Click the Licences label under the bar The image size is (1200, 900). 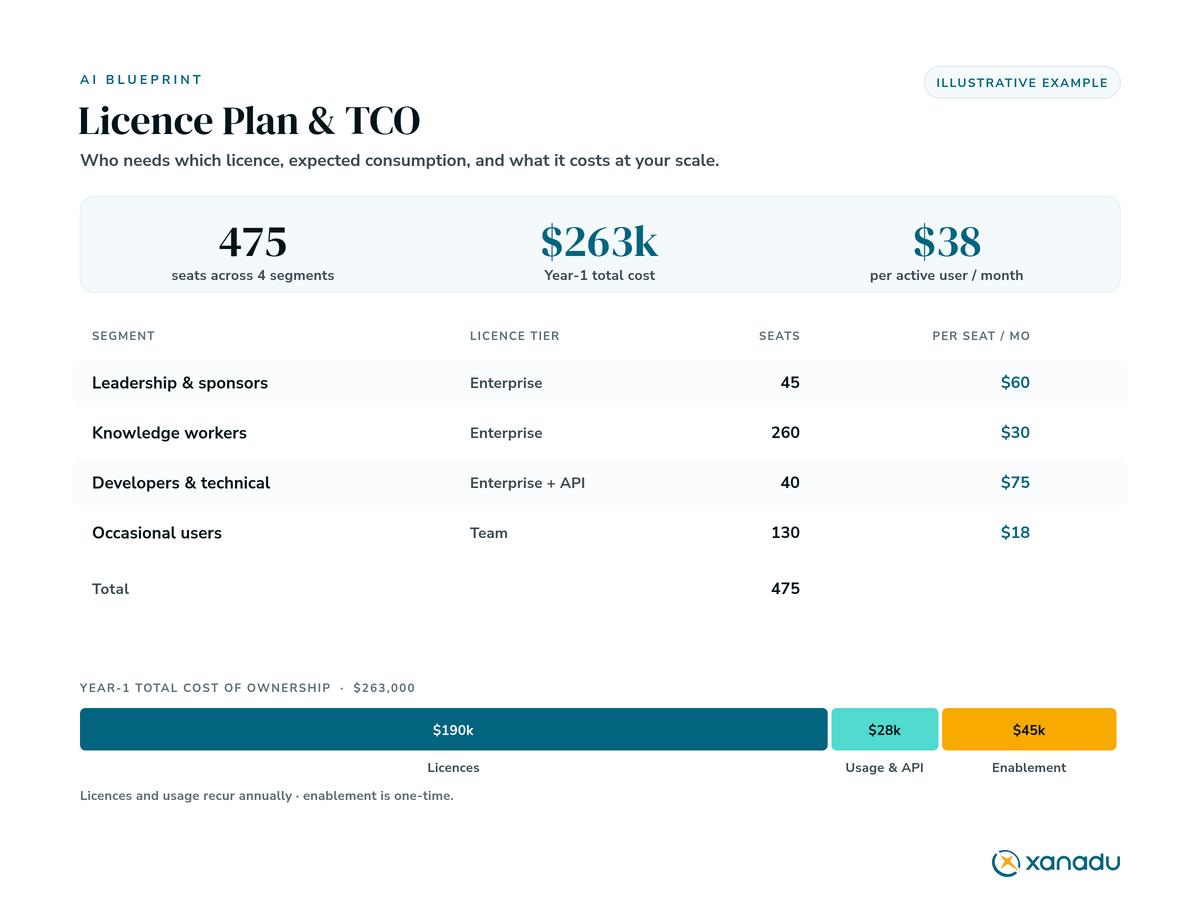[453, 768]
